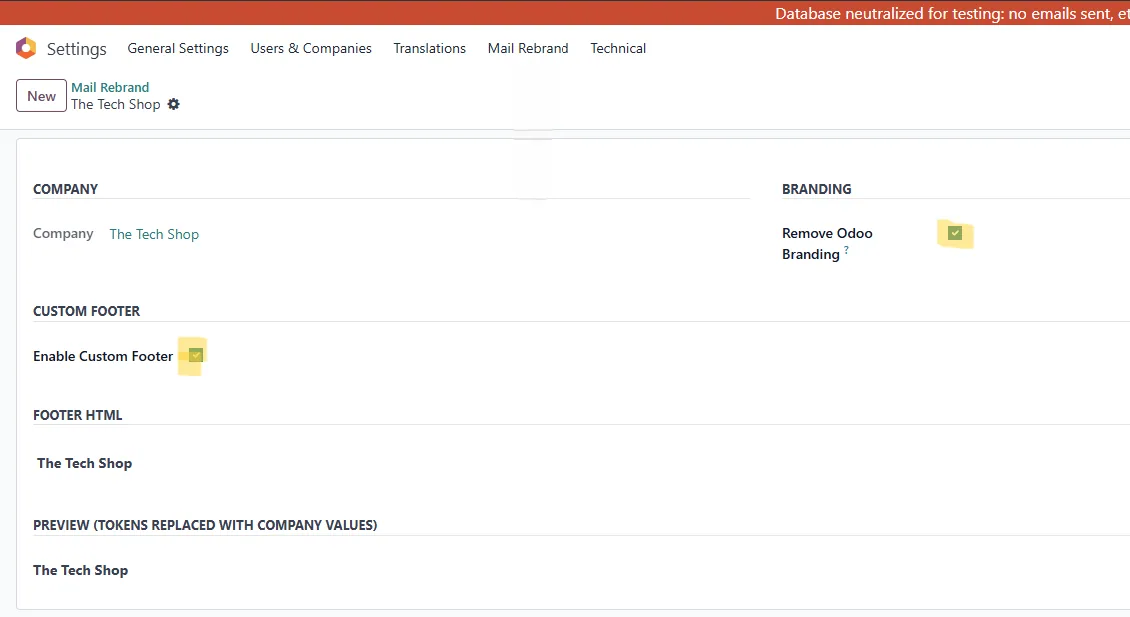Viewport: 1130px width, 617px height.
Task: Click the FOOTER HTML section heading
Action: [x=78, y=415]
